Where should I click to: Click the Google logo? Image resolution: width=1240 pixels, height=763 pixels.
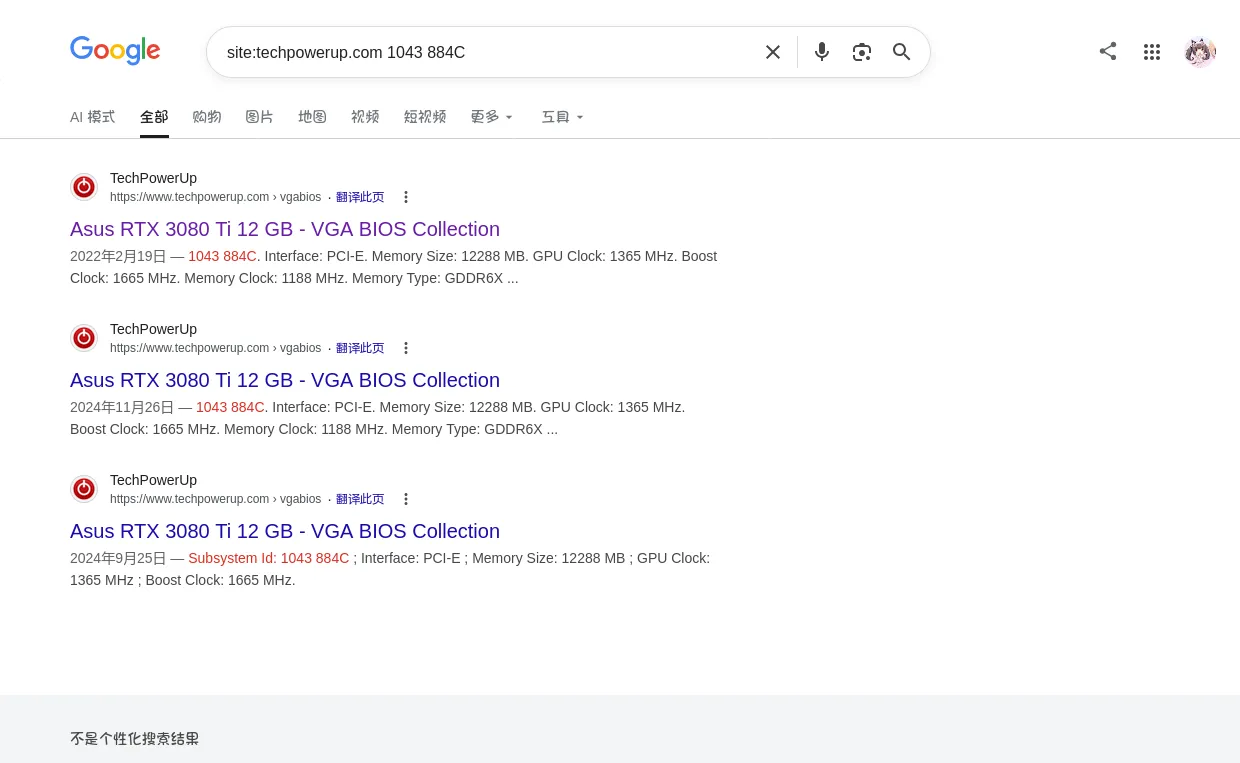click(x=115, y=50)
